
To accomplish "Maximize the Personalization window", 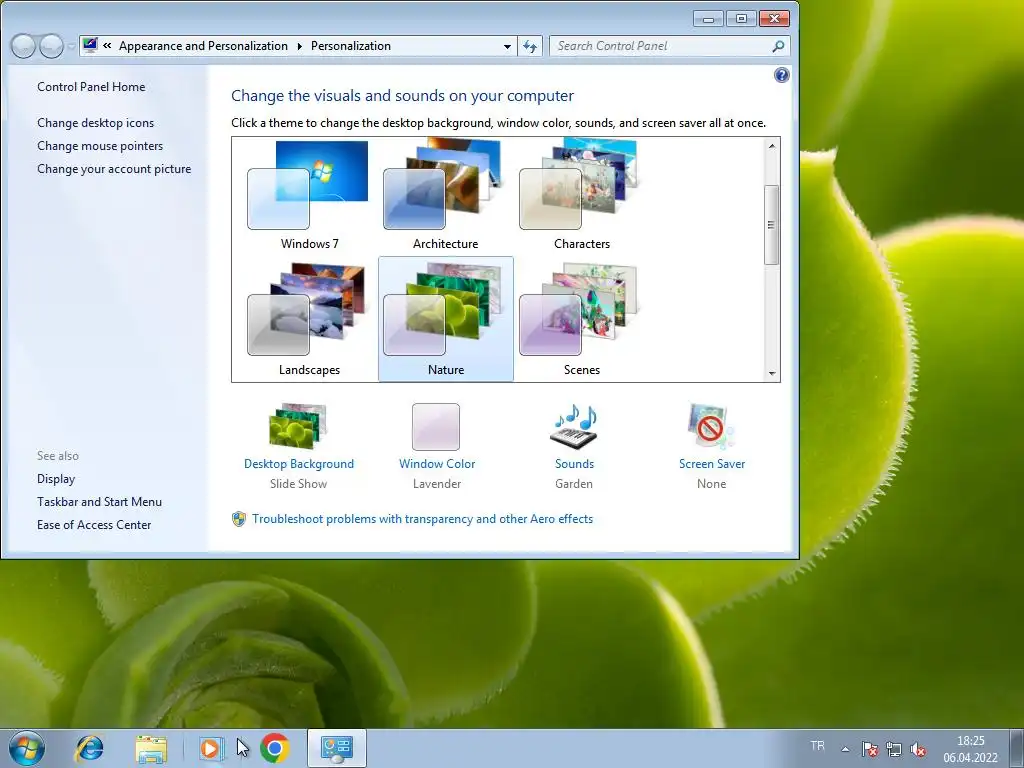I will click(x=741, y=19).
